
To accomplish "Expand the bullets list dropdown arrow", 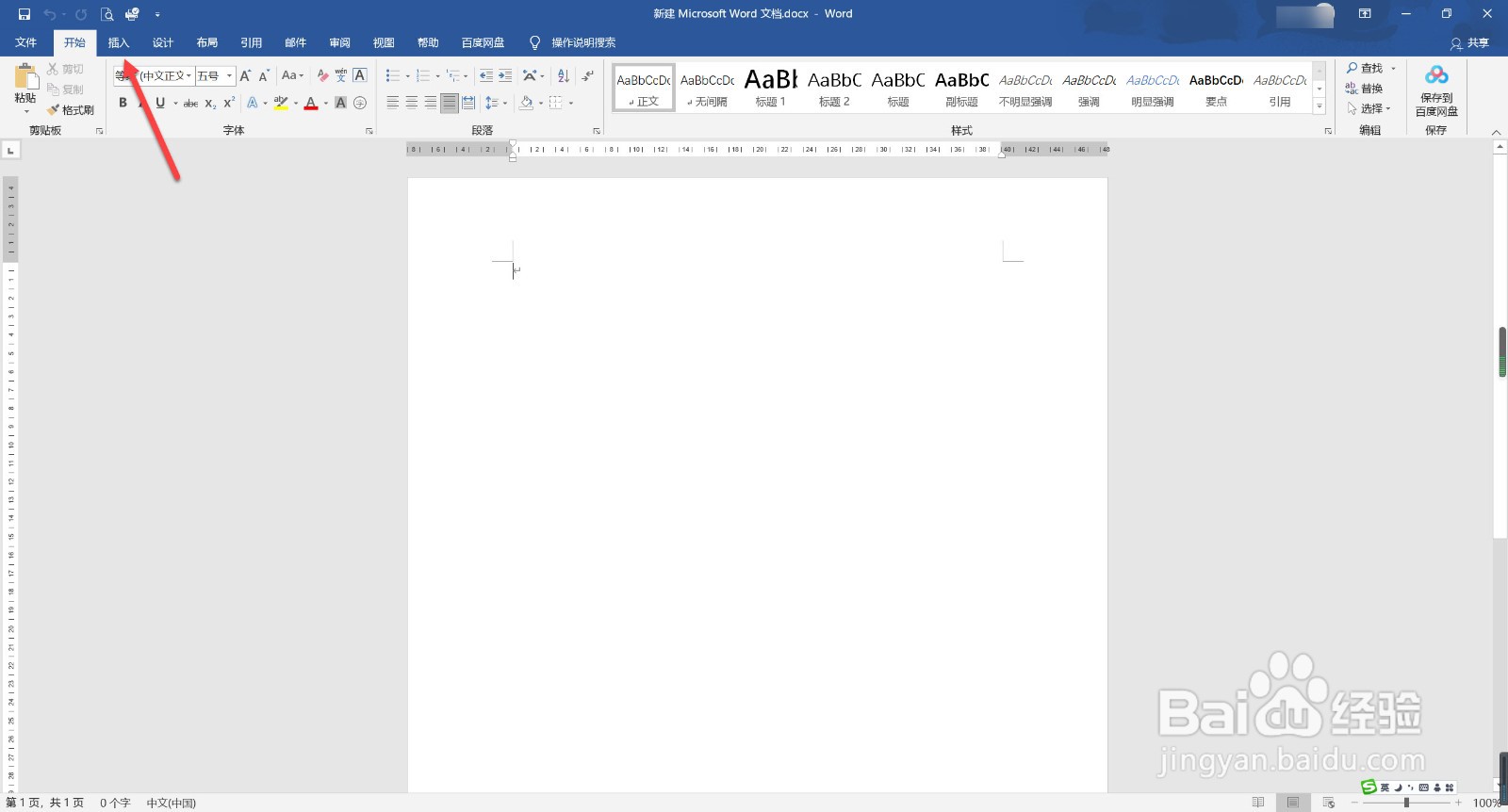I will click(408, 76).
